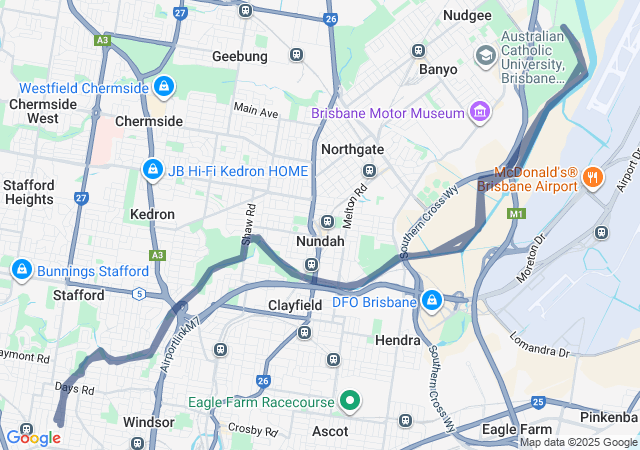Click the Geebung train station icon
The width and height of the screenshot is (640, 450).
(296, 54)
